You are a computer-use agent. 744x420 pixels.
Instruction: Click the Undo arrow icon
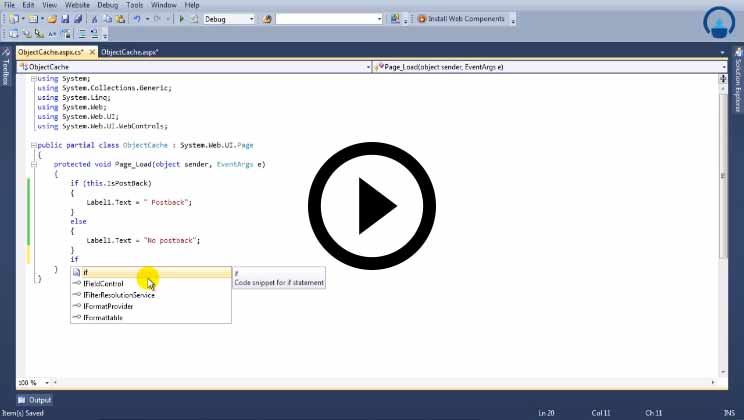(136, 19)
